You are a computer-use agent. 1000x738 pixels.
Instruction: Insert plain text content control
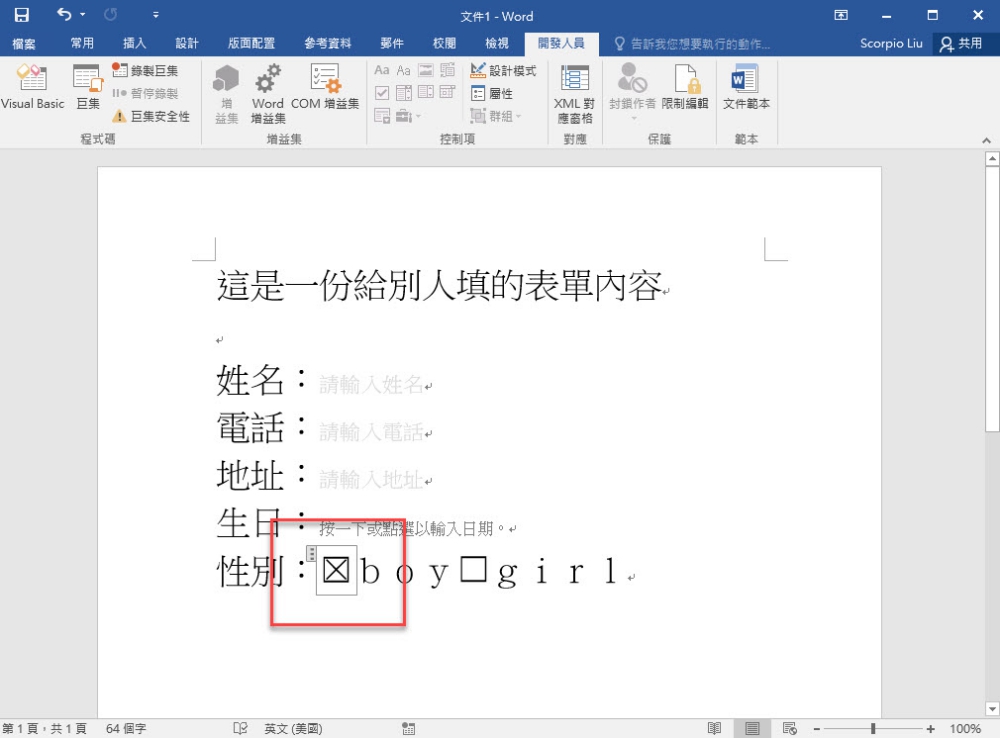click(403, 70)
